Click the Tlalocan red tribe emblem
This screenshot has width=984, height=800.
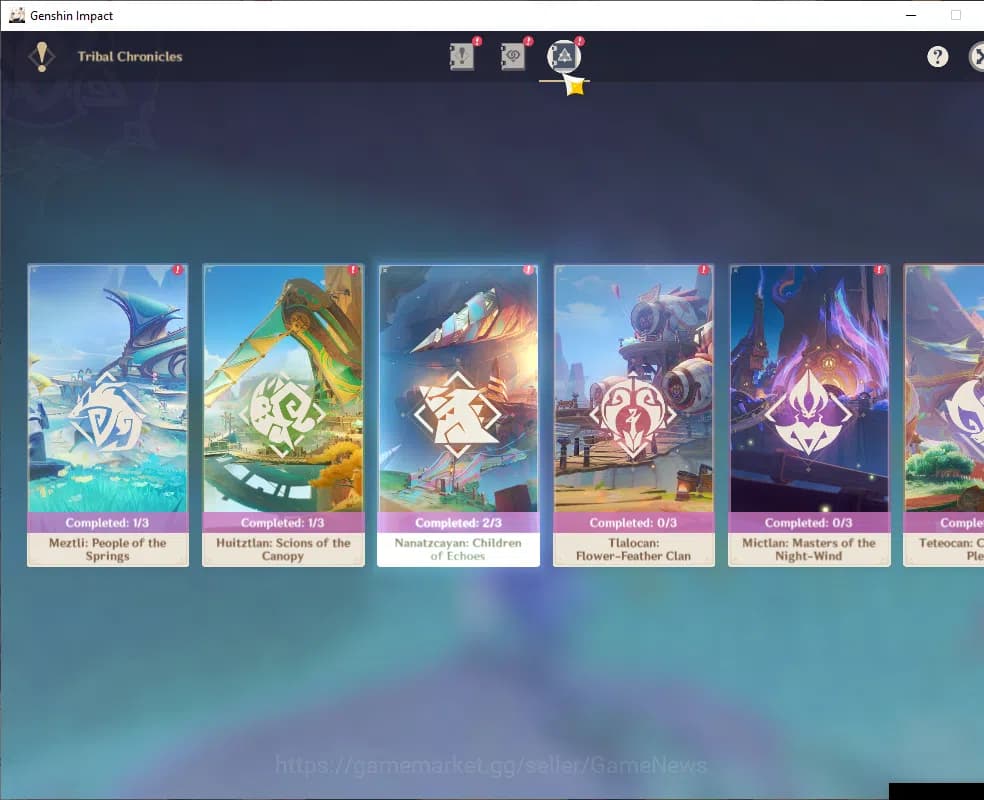click(x=633, y=414)
